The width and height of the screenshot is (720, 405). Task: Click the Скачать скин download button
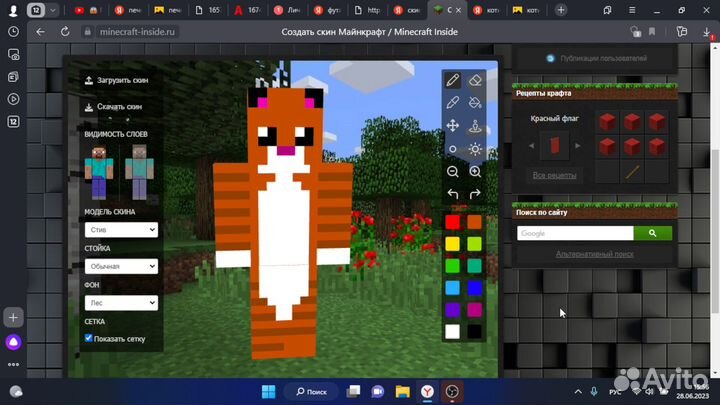[113, 107]
